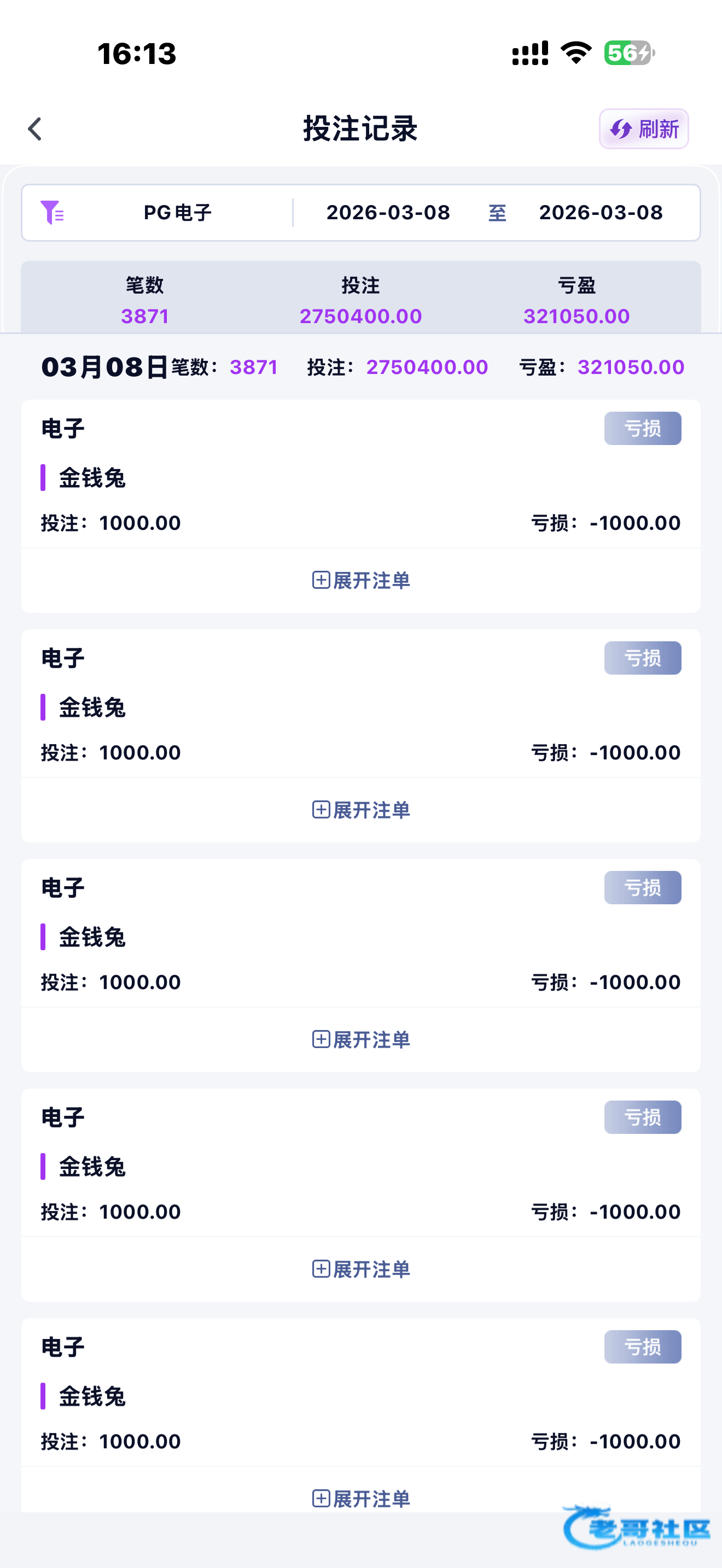
Task: Tap the third record's 亏损 status badge
Action: [642, 887]
